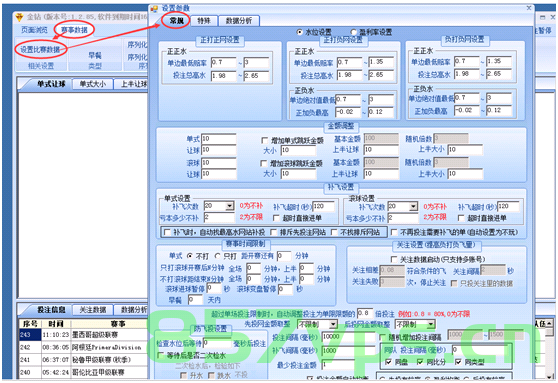Check the 排斥先投注网站 box
558x383 pixels.
(x=273, y=232)
